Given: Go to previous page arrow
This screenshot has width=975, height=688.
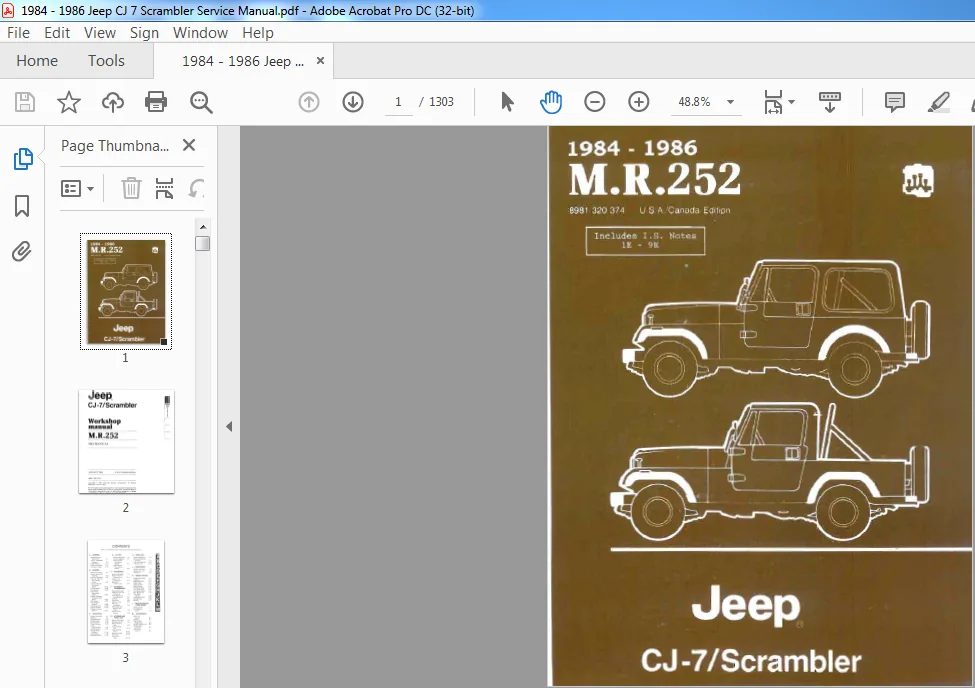Looking at the screenshot, I should 308,102.
